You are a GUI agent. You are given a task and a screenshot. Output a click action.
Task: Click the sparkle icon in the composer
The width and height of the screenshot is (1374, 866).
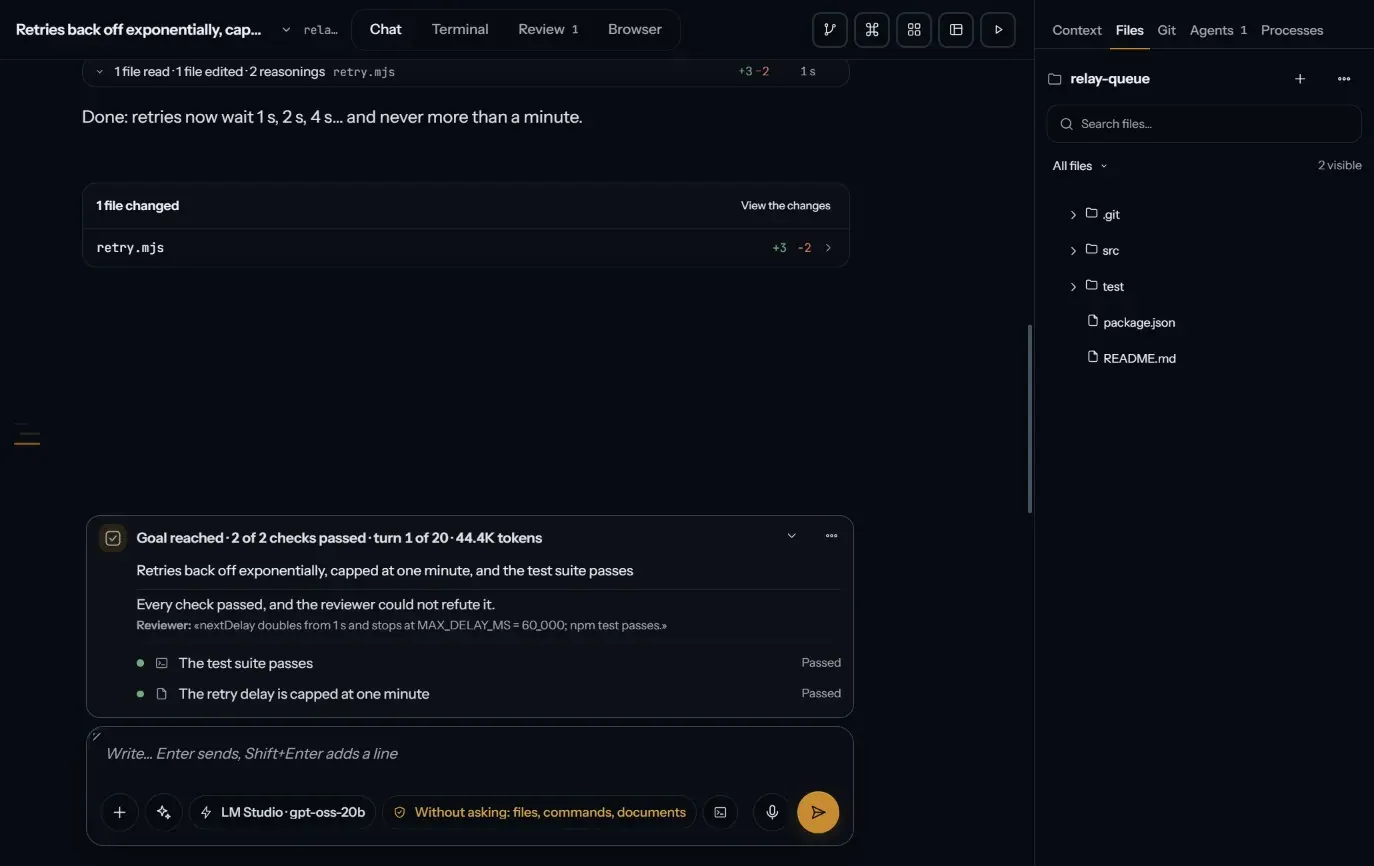(164, 812)
